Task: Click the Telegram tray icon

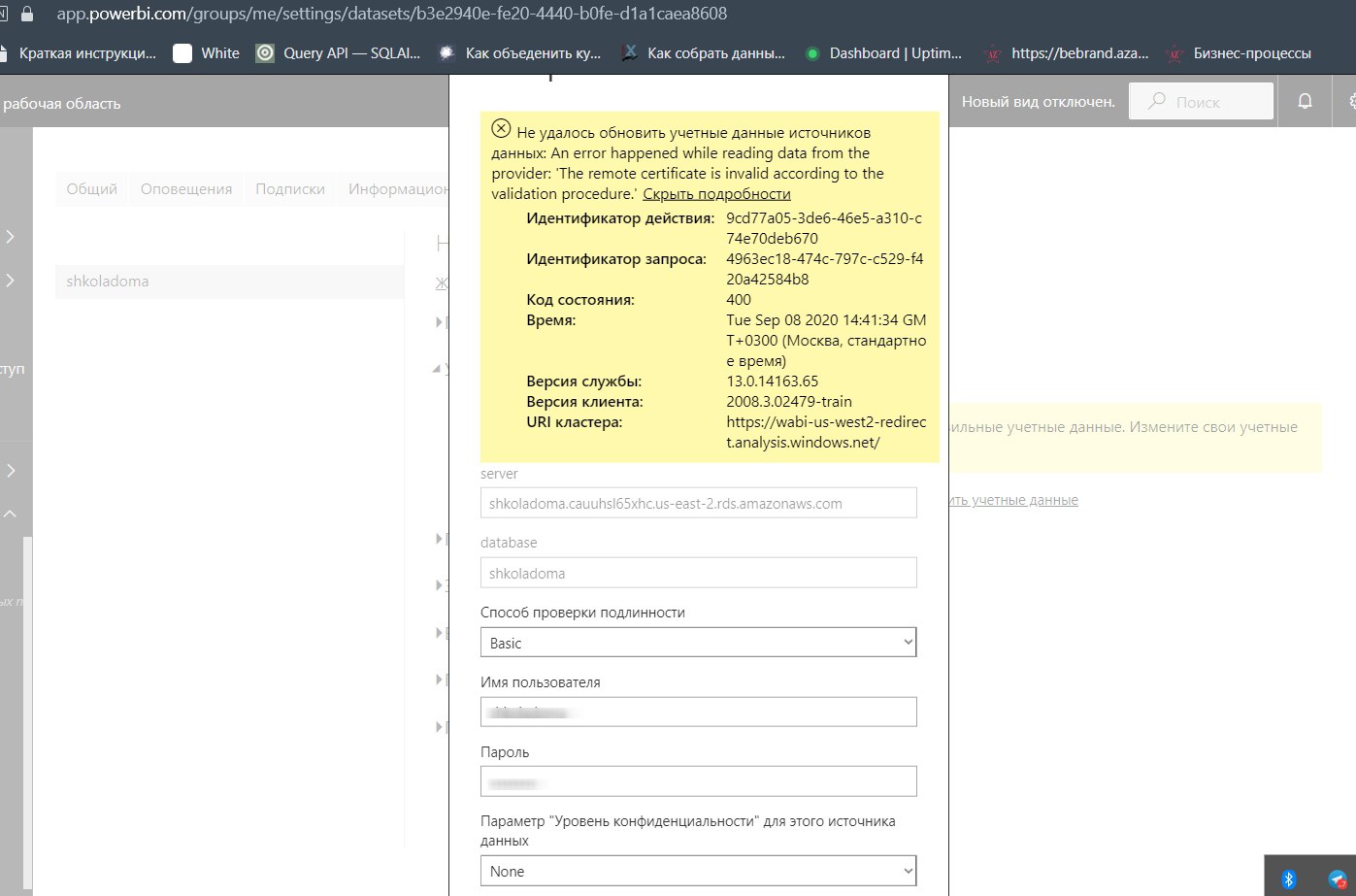Action: click(1339, 879)
